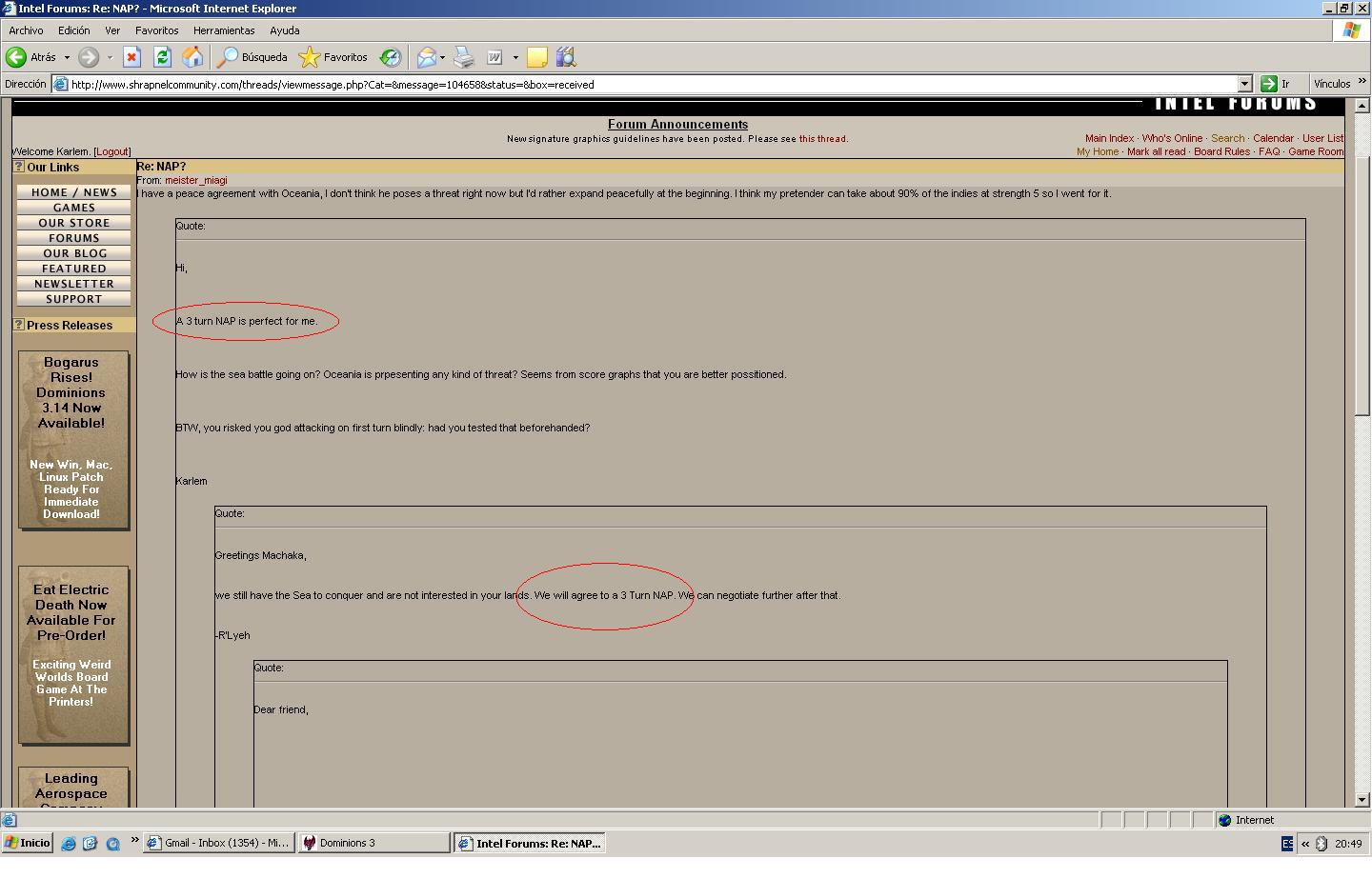The width and height of the screenshot is (1372, 878).
Task: Open the Herramientas menu
Action: (x=224, y=30)
